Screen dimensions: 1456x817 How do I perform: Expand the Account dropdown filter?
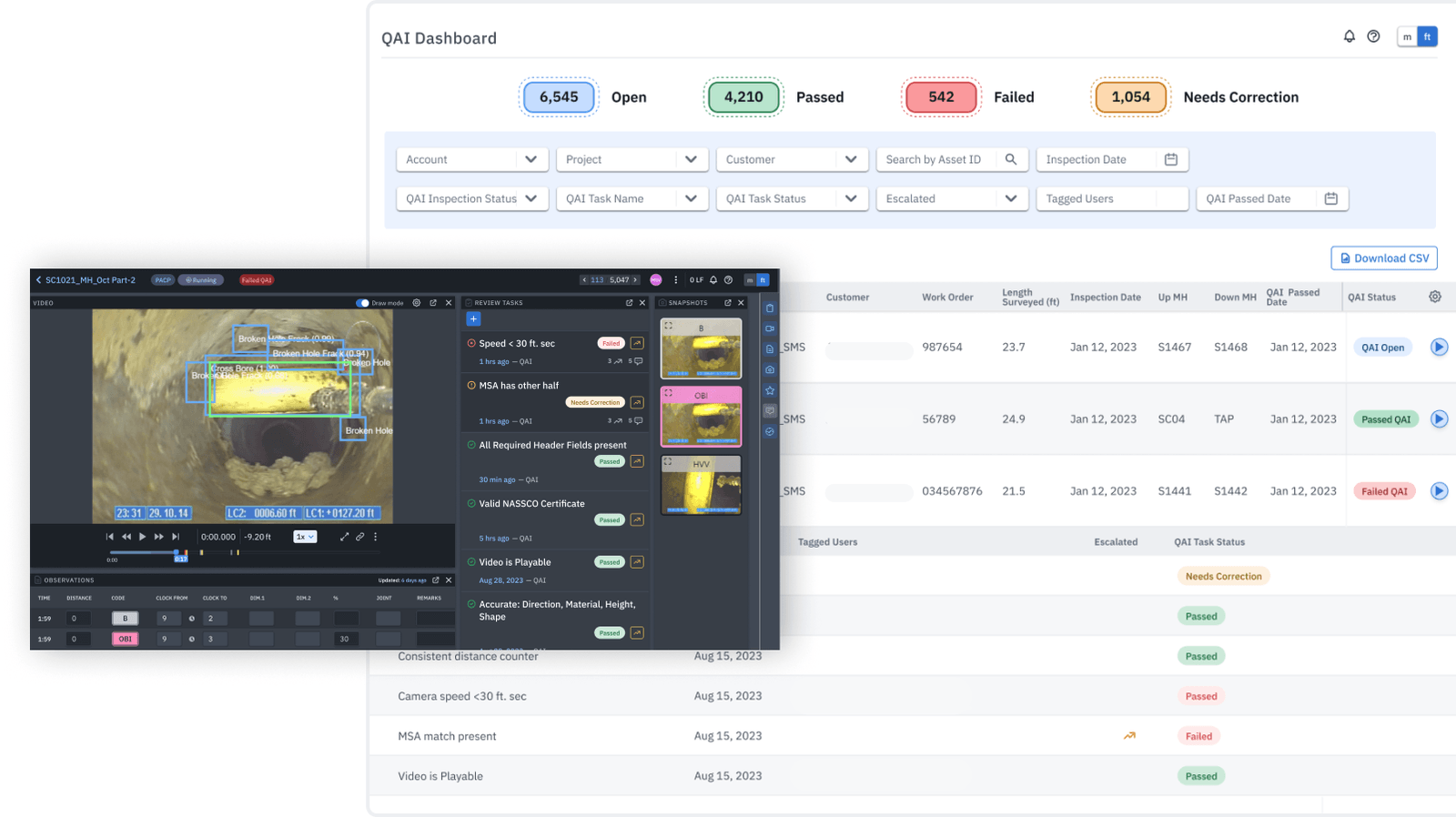[472, 159]
